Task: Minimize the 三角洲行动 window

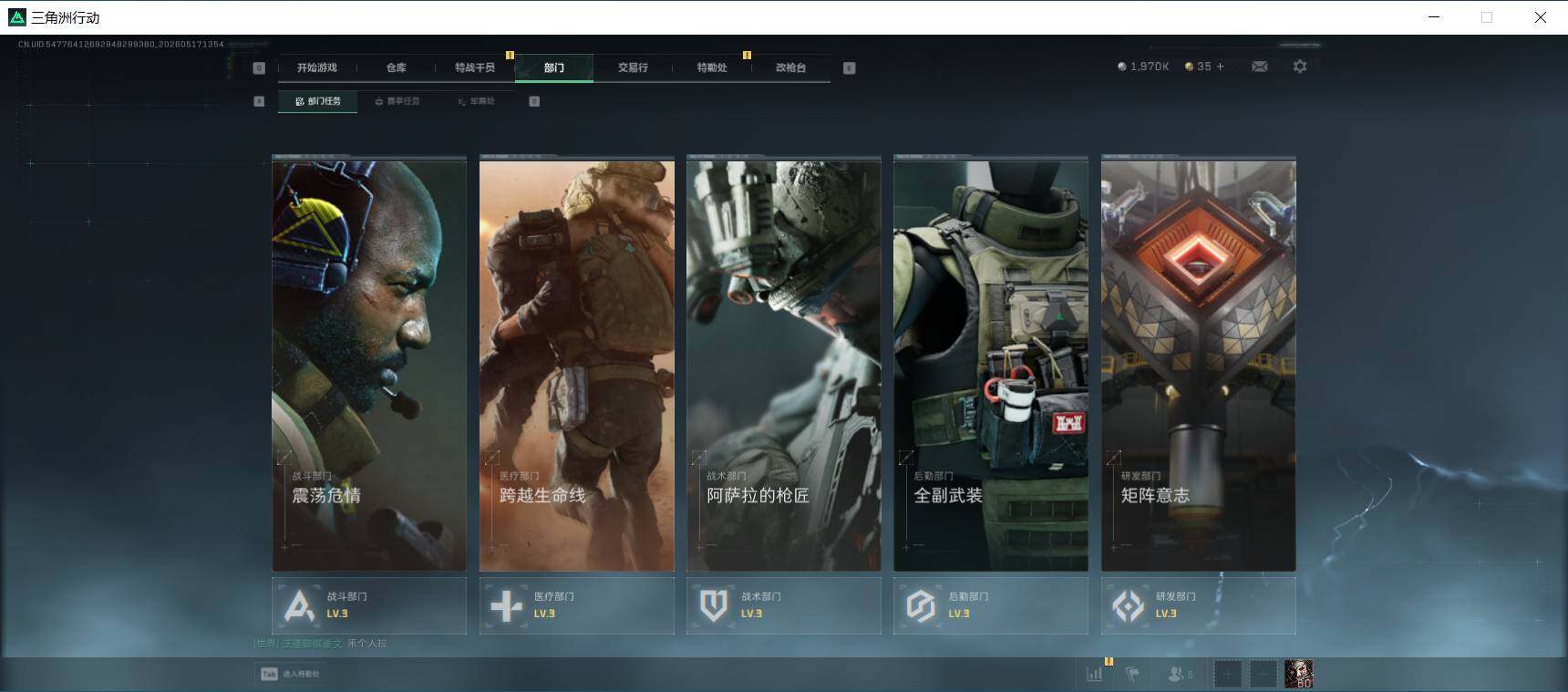Action: 1434,17
